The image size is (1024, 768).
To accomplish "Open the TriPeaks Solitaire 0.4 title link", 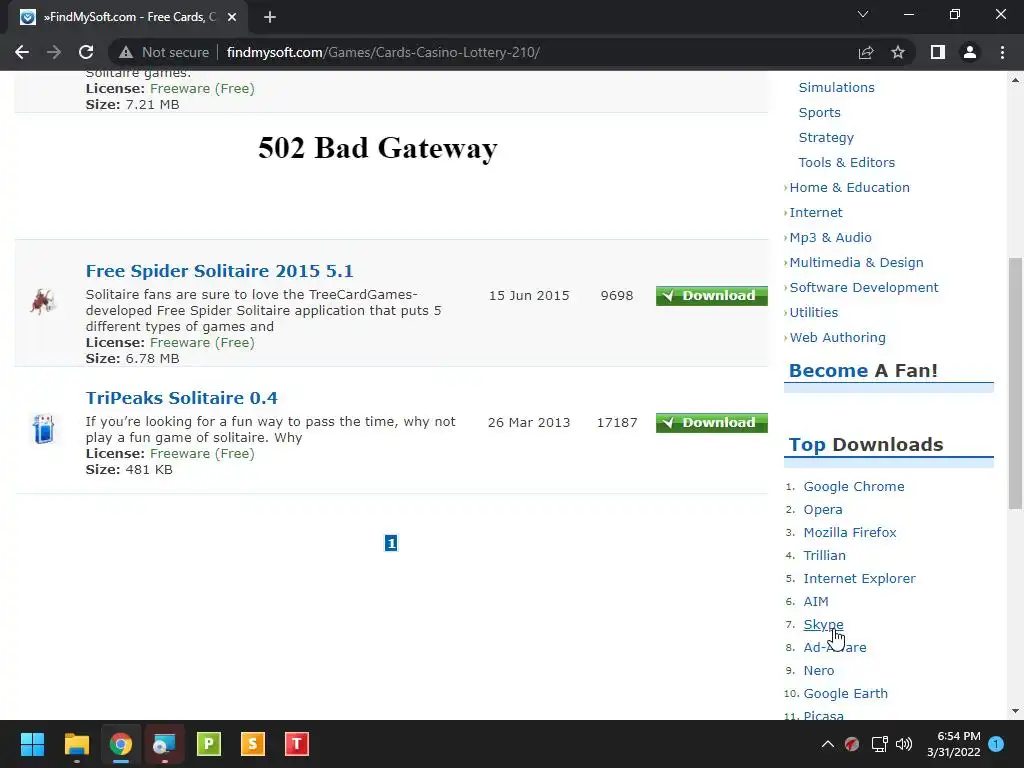I will (182, 398).
